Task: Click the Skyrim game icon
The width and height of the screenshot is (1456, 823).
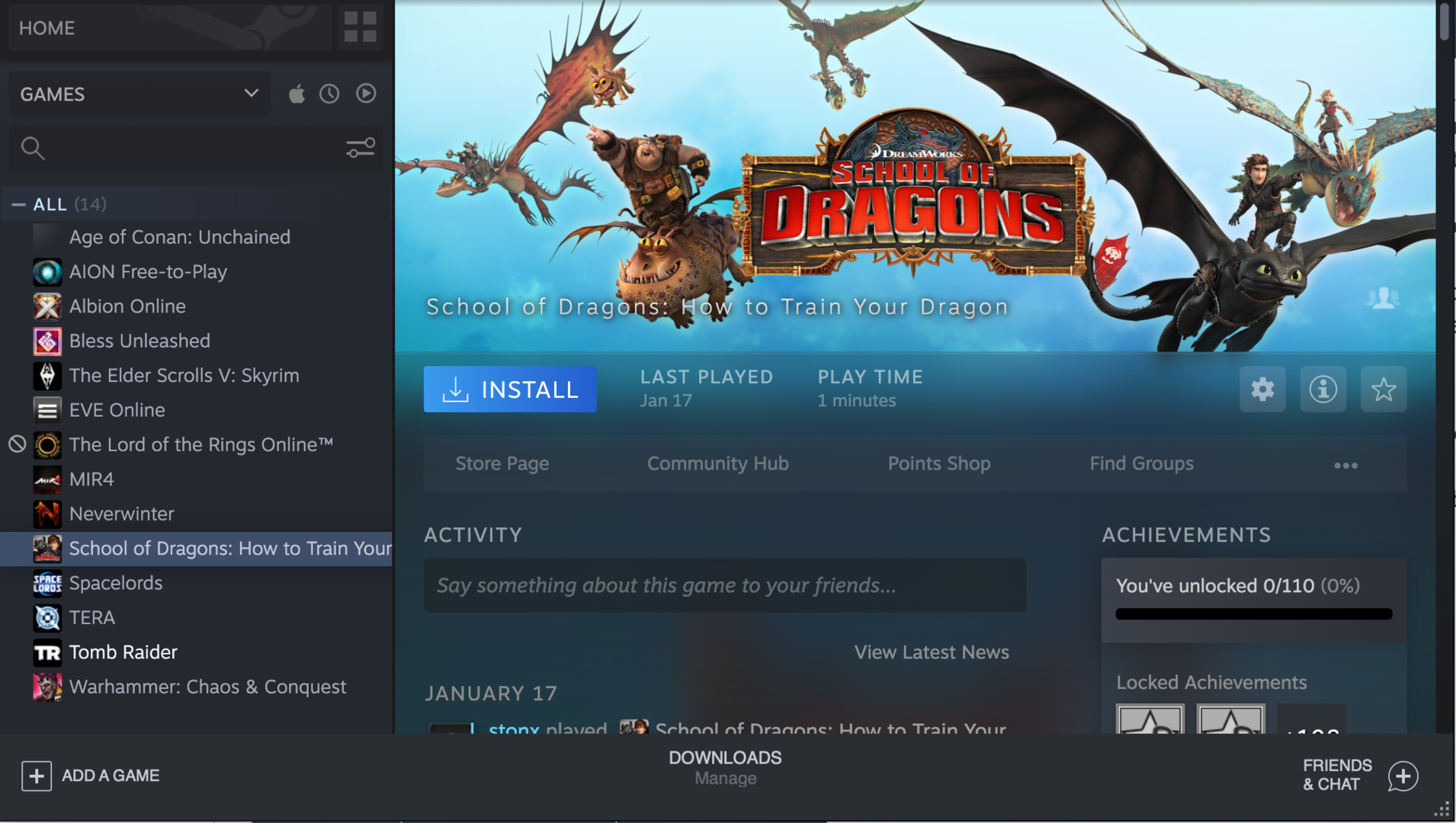Action: (x=47, y=376)
